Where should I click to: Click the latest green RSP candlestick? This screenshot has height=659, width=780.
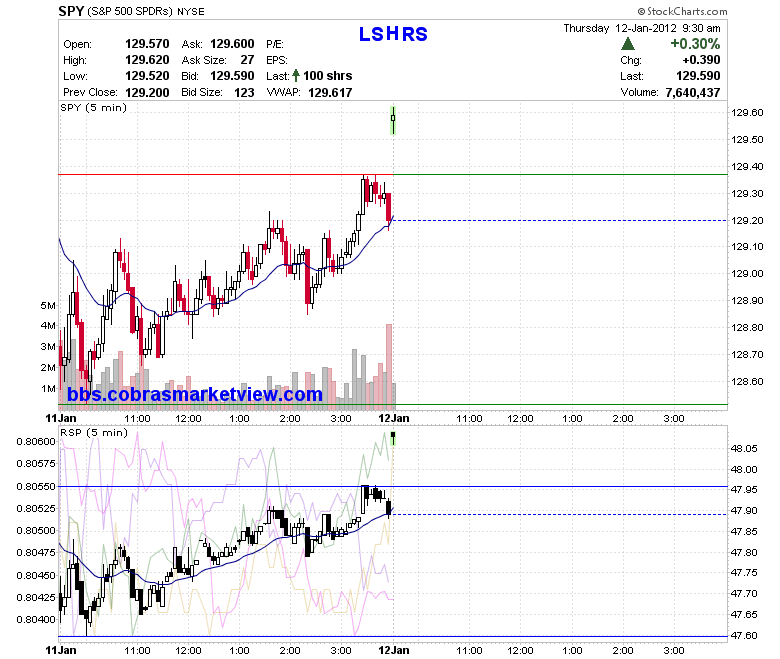tap(393, 438)
